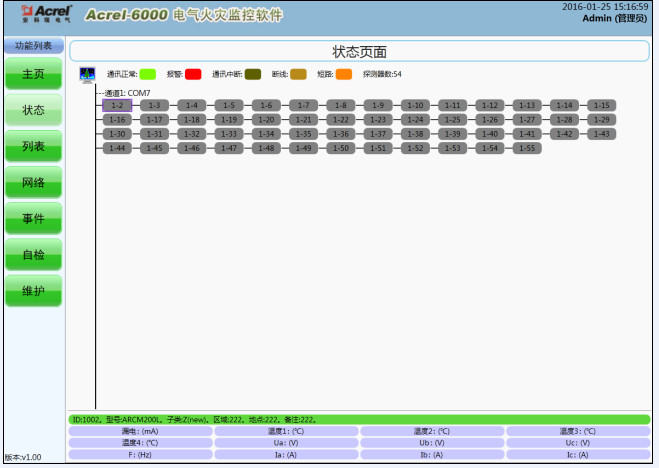The width and height of the screenshot is (659, 468).
Task: Open the 列表 list view
Action: coord(34,146)
